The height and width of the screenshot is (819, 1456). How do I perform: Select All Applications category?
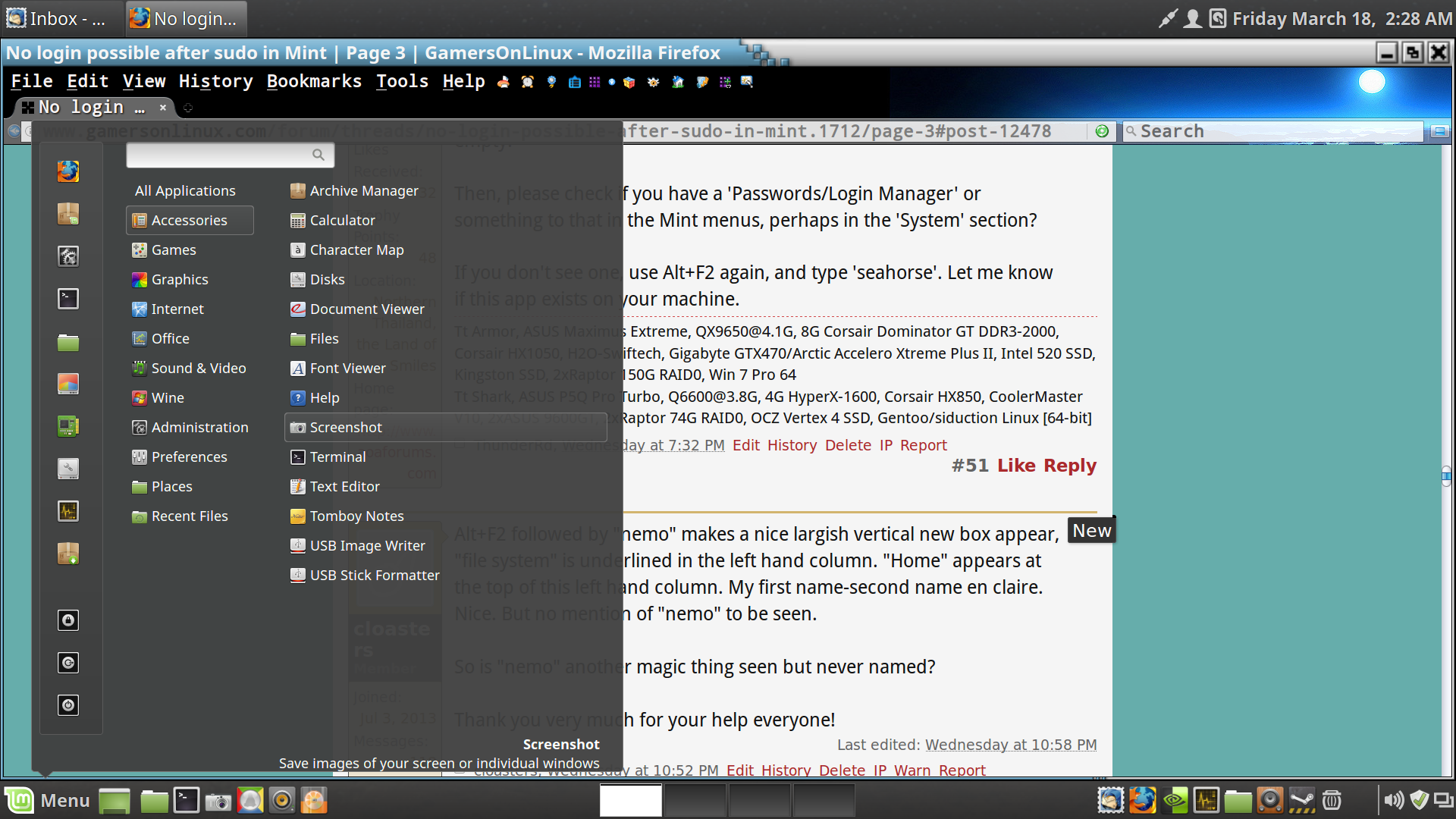pos(190,190)
